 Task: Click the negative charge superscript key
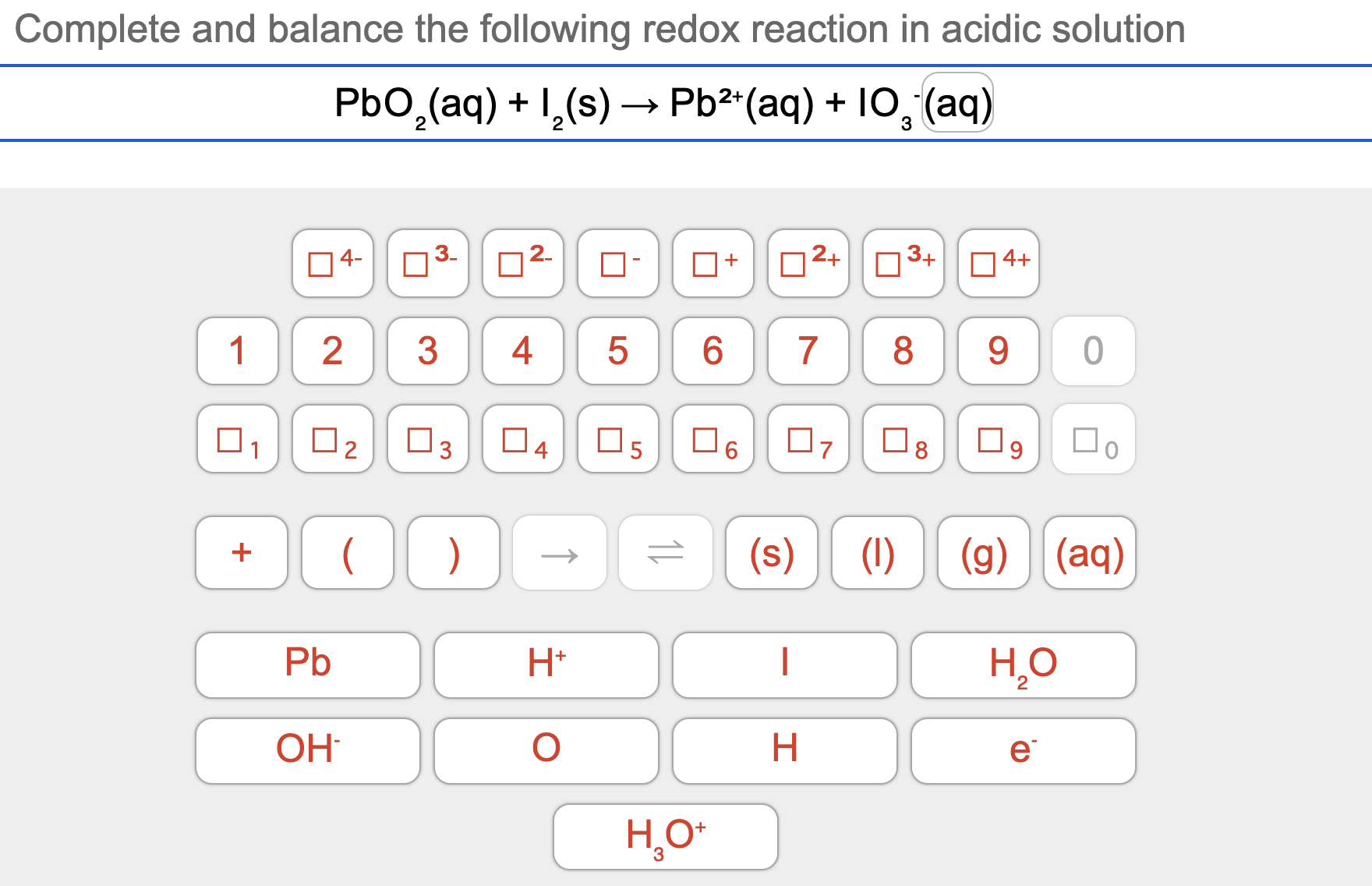pos(617,265)
